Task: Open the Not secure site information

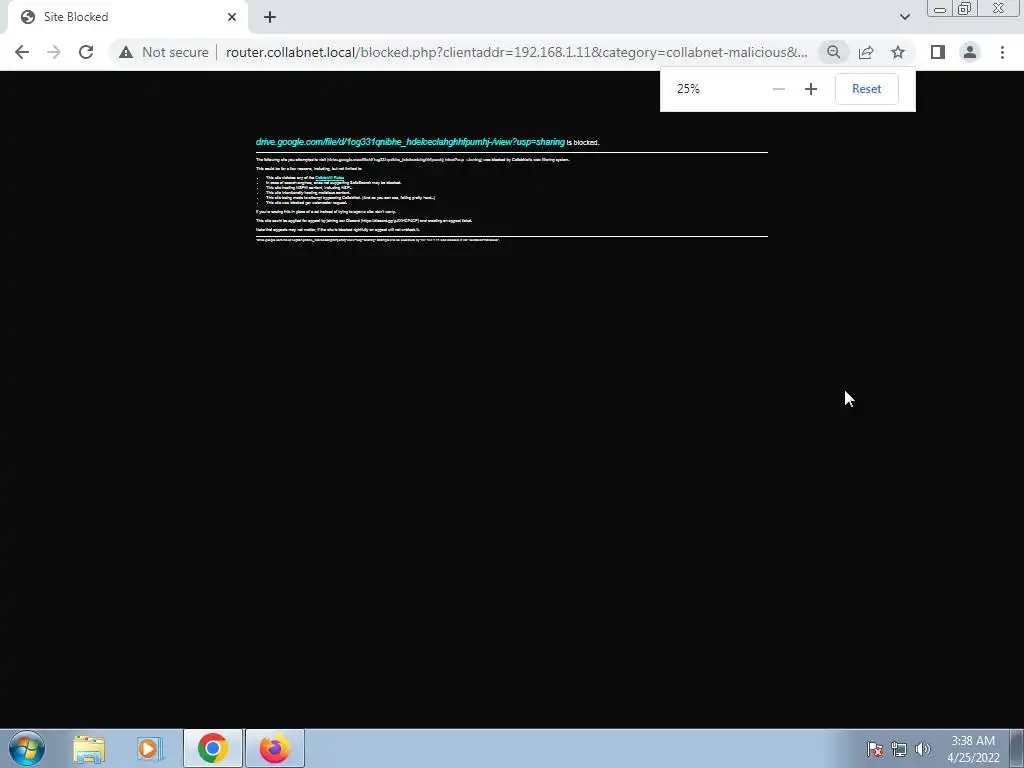Action: tap(163, 52)
